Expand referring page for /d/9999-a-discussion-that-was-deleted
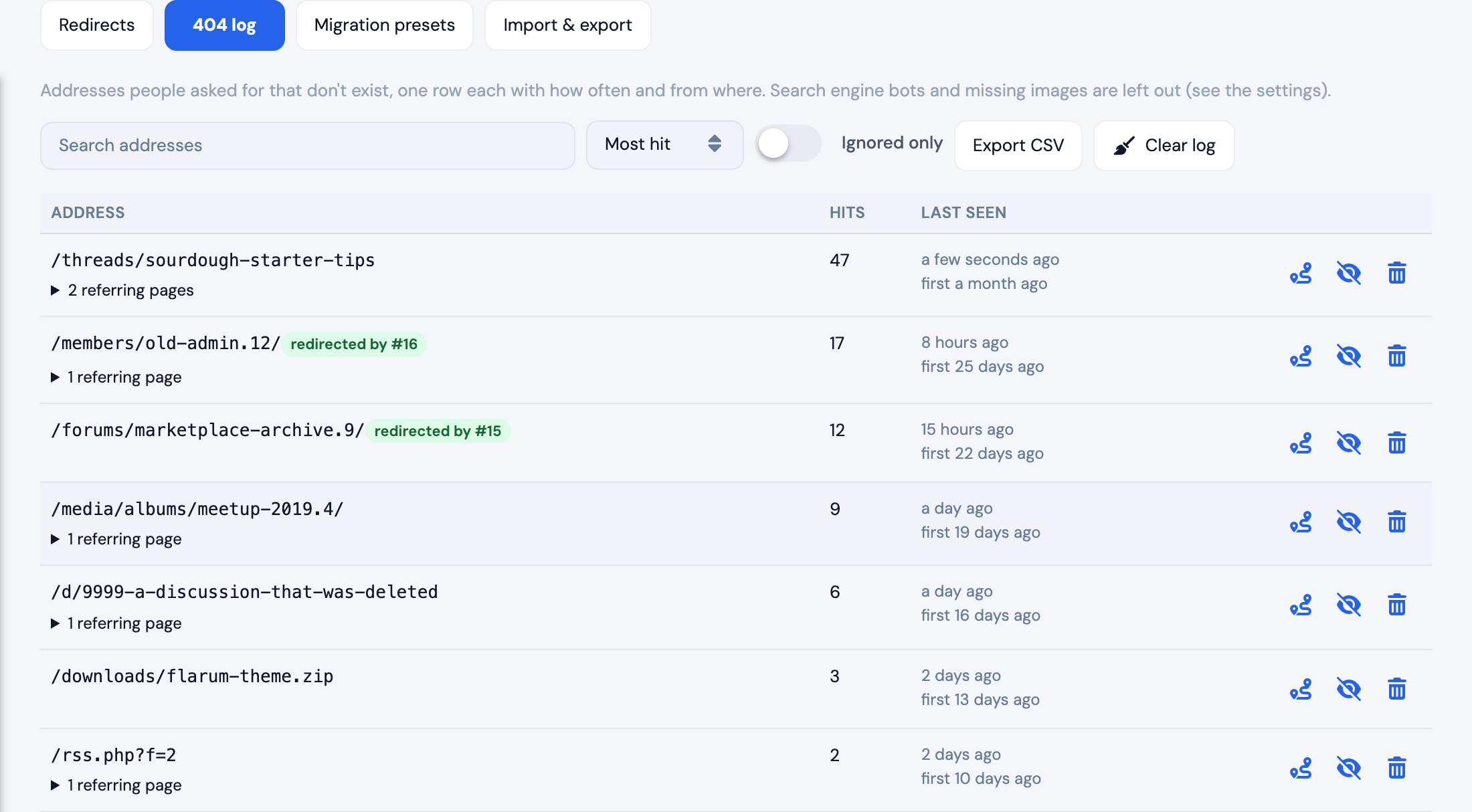Image resolution: width=1472 pixels, height=812 pixels. [116, 623]
